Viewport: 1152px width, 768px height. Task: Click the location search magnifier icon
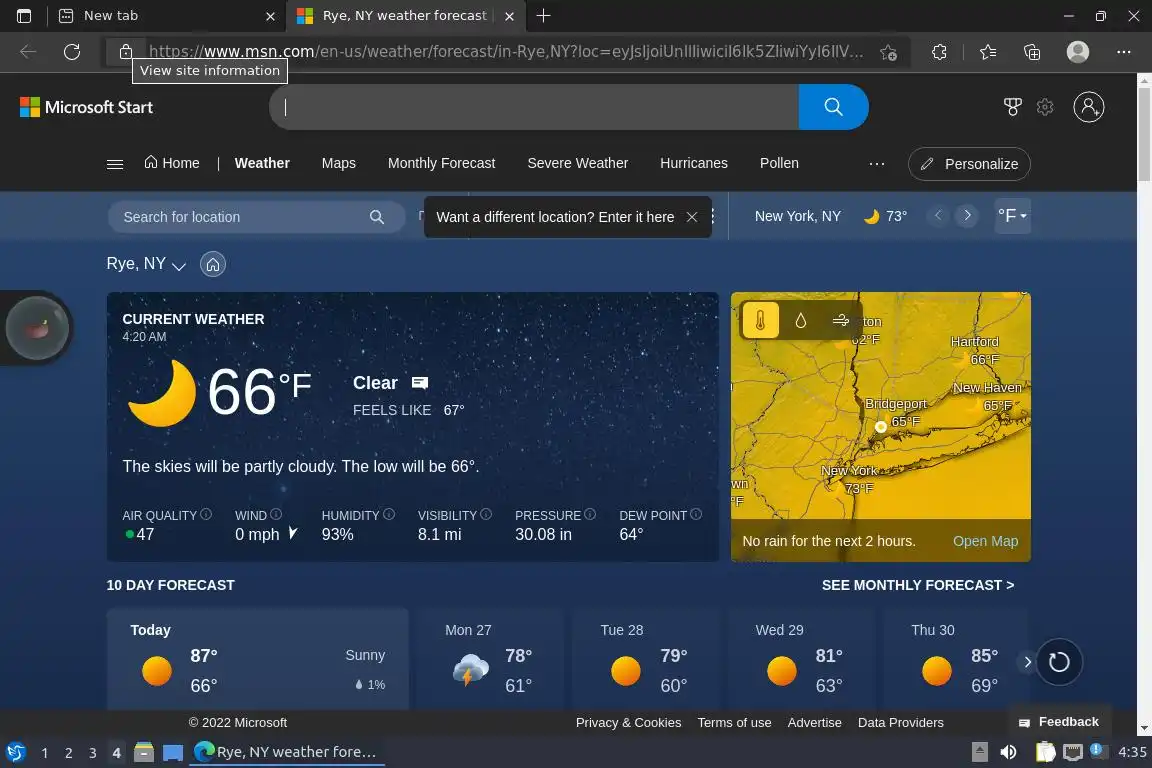pos(377,217)
